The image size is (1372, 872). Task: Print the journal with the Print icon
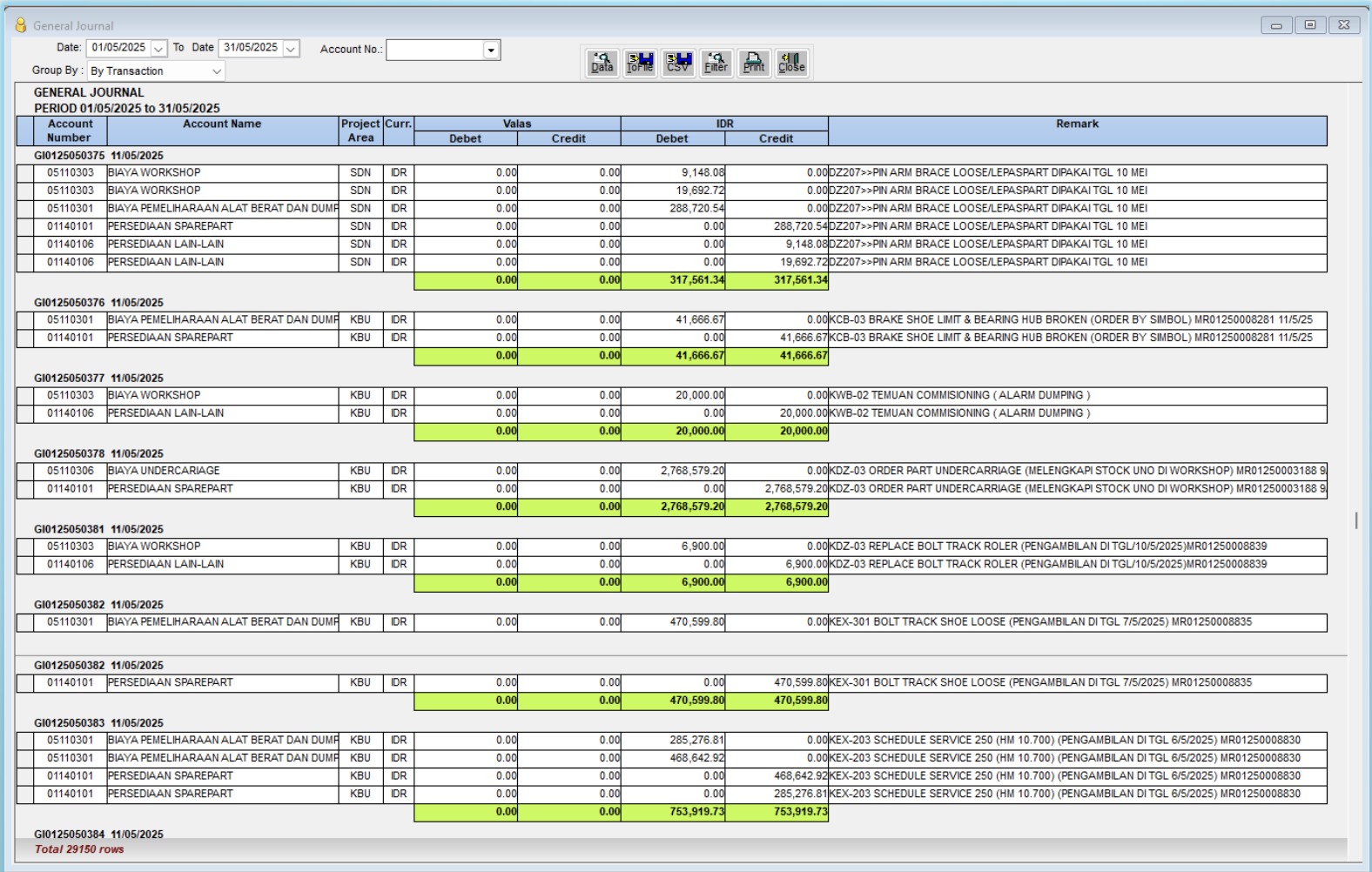754,63
